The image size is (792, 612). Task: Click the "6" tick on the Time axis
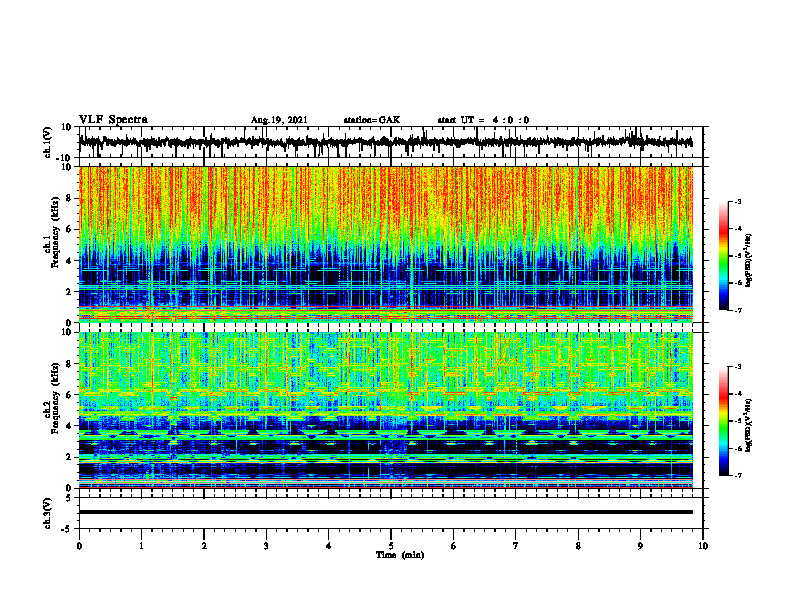pos(454,546)
